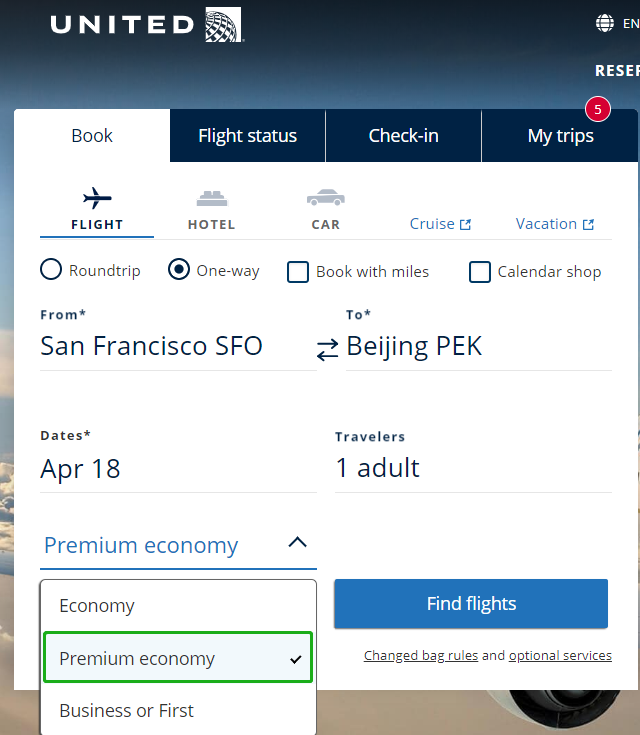
Task: Choose Business or First option
Action: coord(127,711)
